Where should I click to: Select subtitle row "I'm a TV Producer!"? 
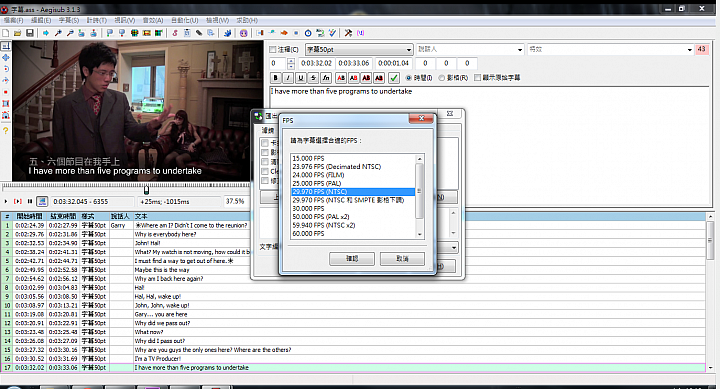[353, 359]
